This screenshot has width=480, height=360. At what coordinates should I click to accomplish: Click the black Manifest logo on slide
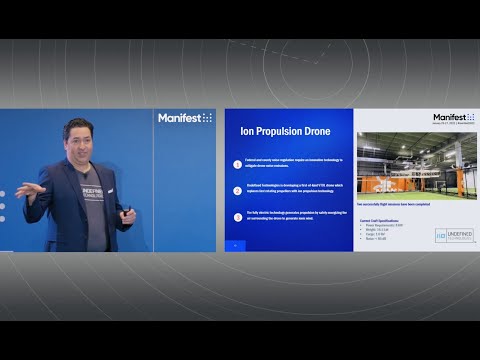[454, 117]
